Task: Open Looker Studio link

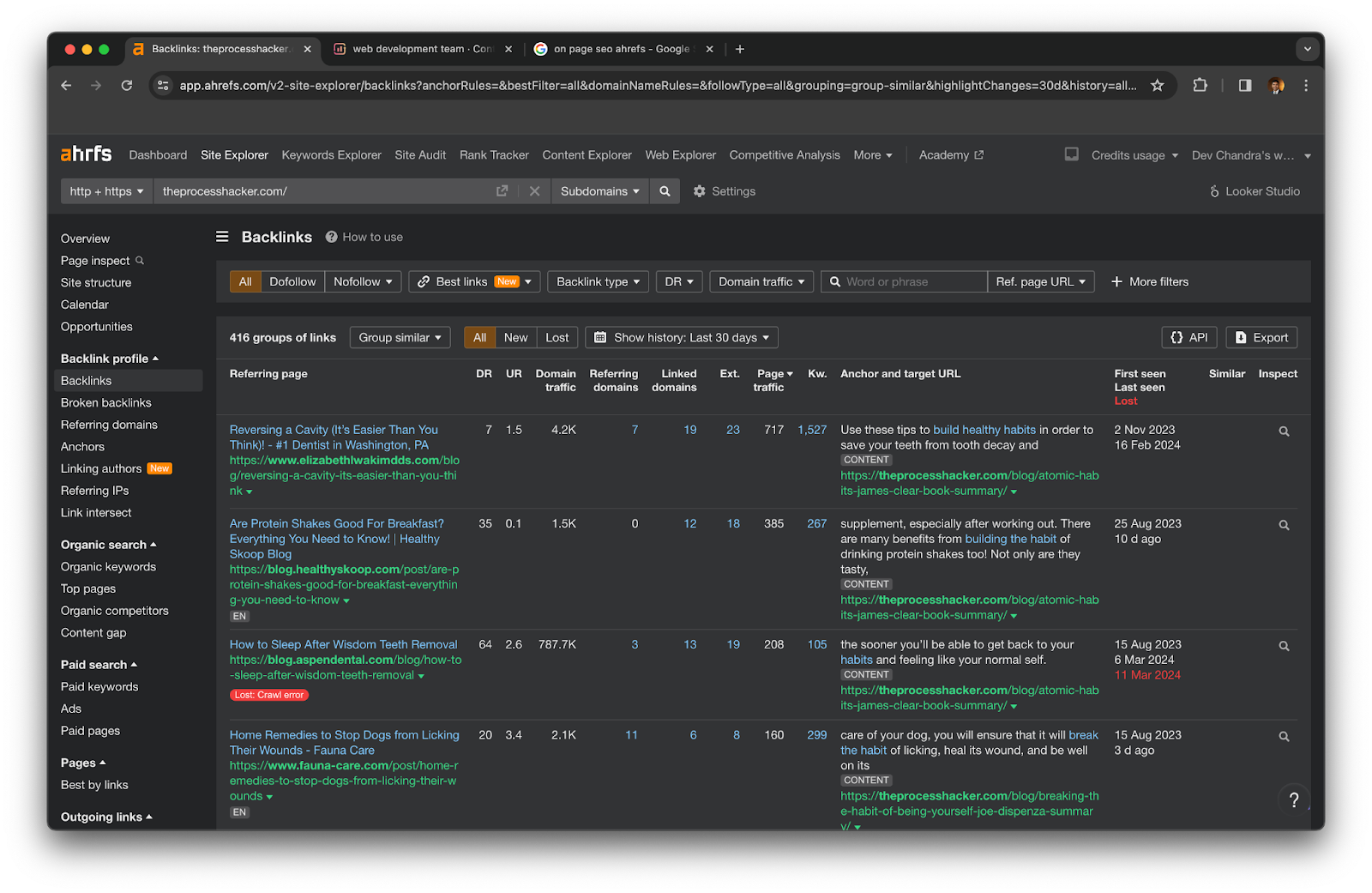Action: click(x=1255, y=191)
